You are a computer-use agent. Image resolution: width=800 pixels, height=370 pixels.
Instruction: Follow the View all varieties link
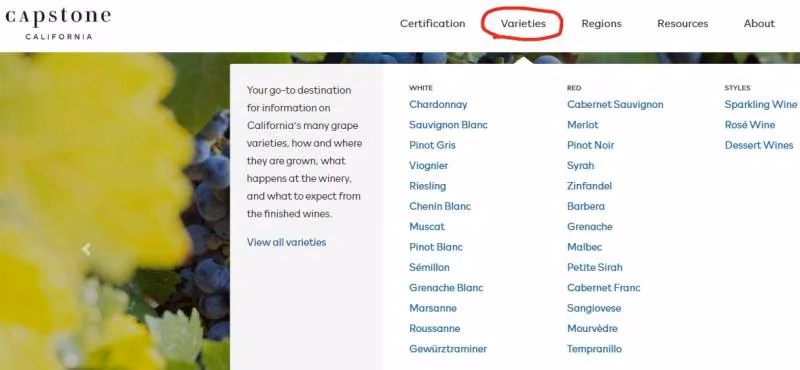286,242
